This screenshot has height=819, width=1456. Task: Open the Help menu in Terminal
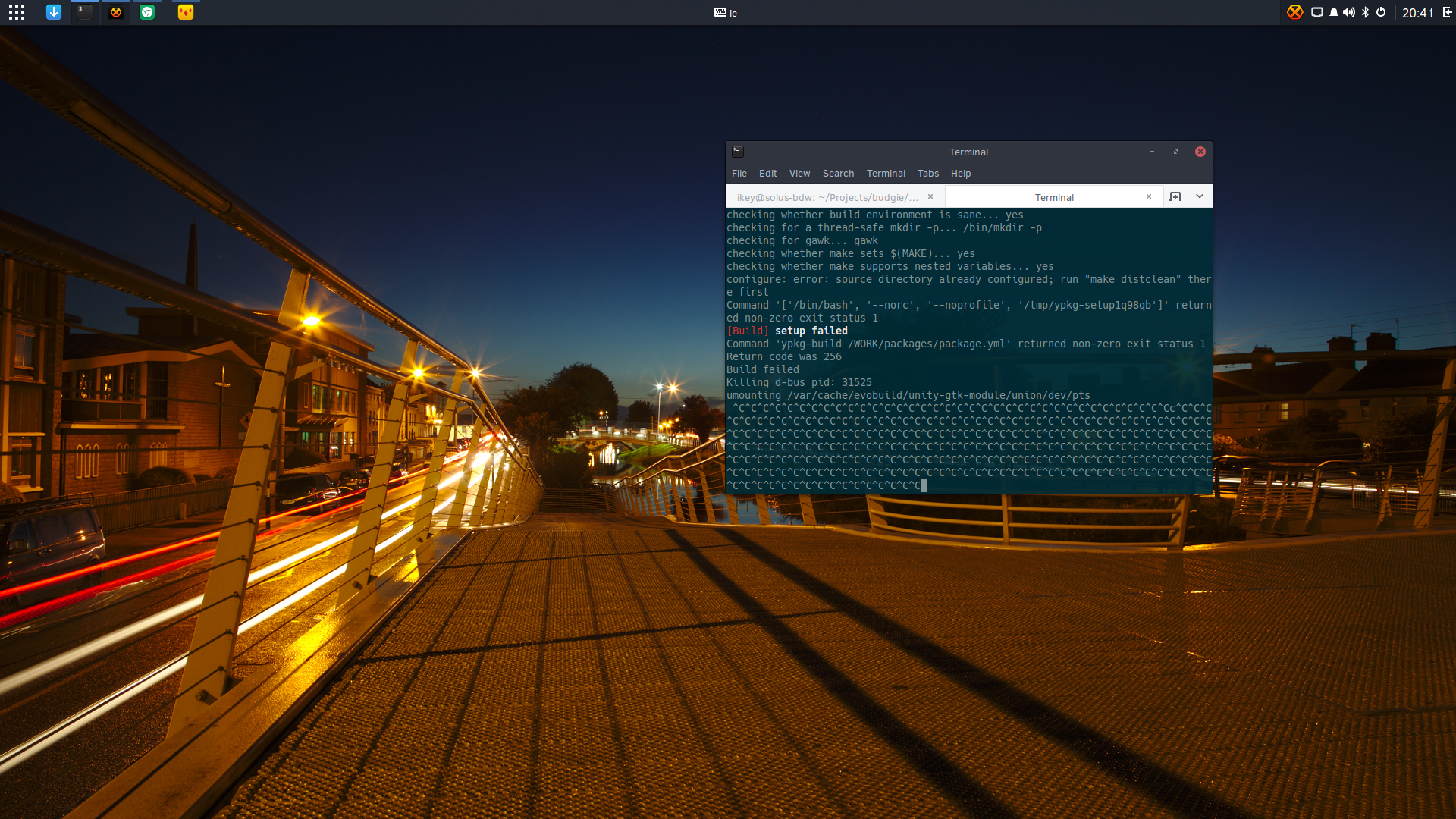pos(962,174)
